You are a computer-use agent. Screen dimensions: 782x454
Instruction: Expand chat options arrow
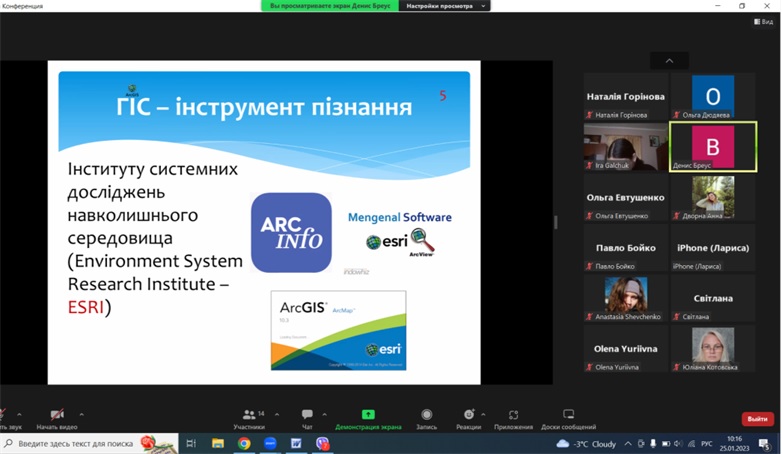pos(325,414)
